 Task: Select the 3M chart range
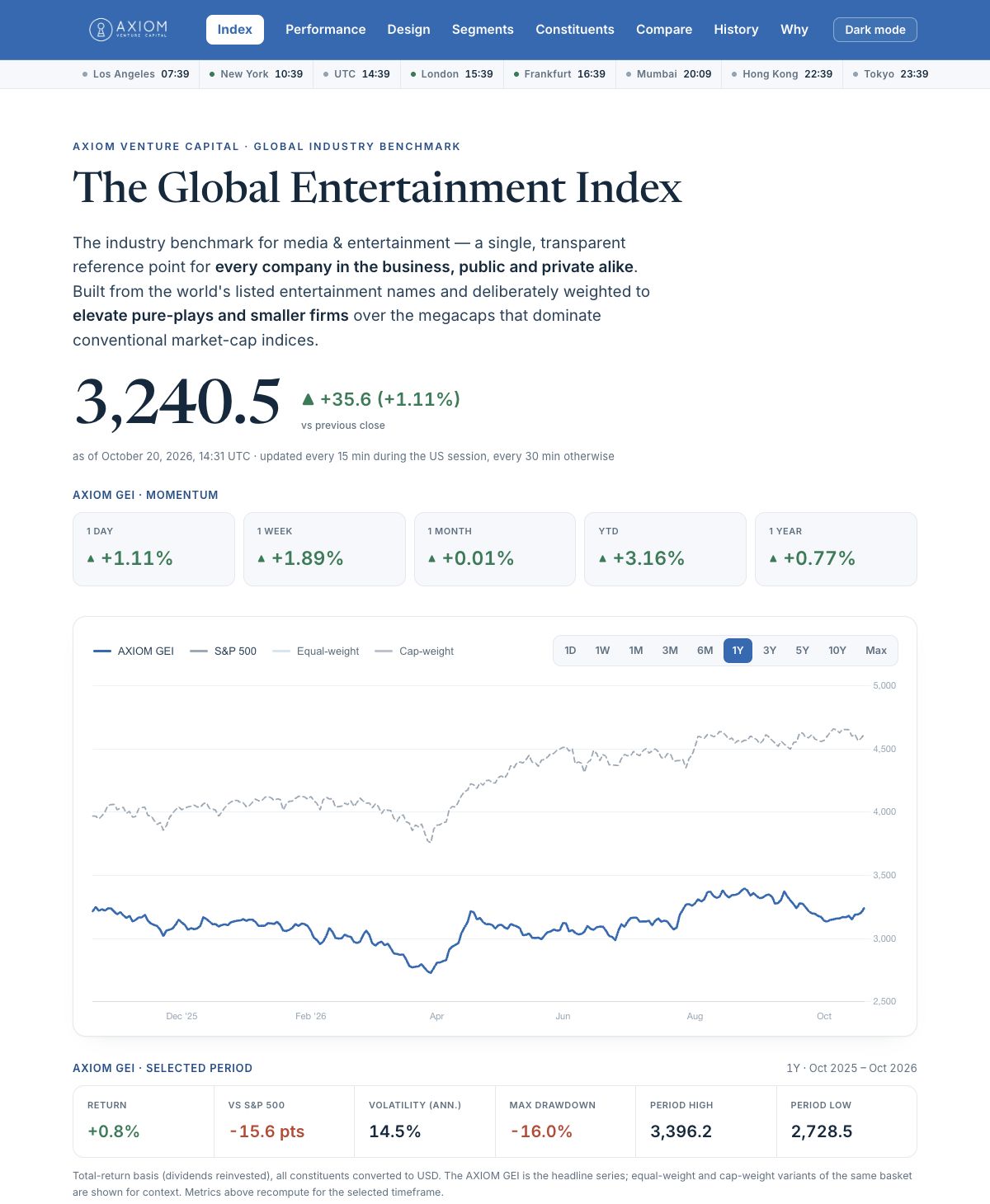(x=670, y=651)
